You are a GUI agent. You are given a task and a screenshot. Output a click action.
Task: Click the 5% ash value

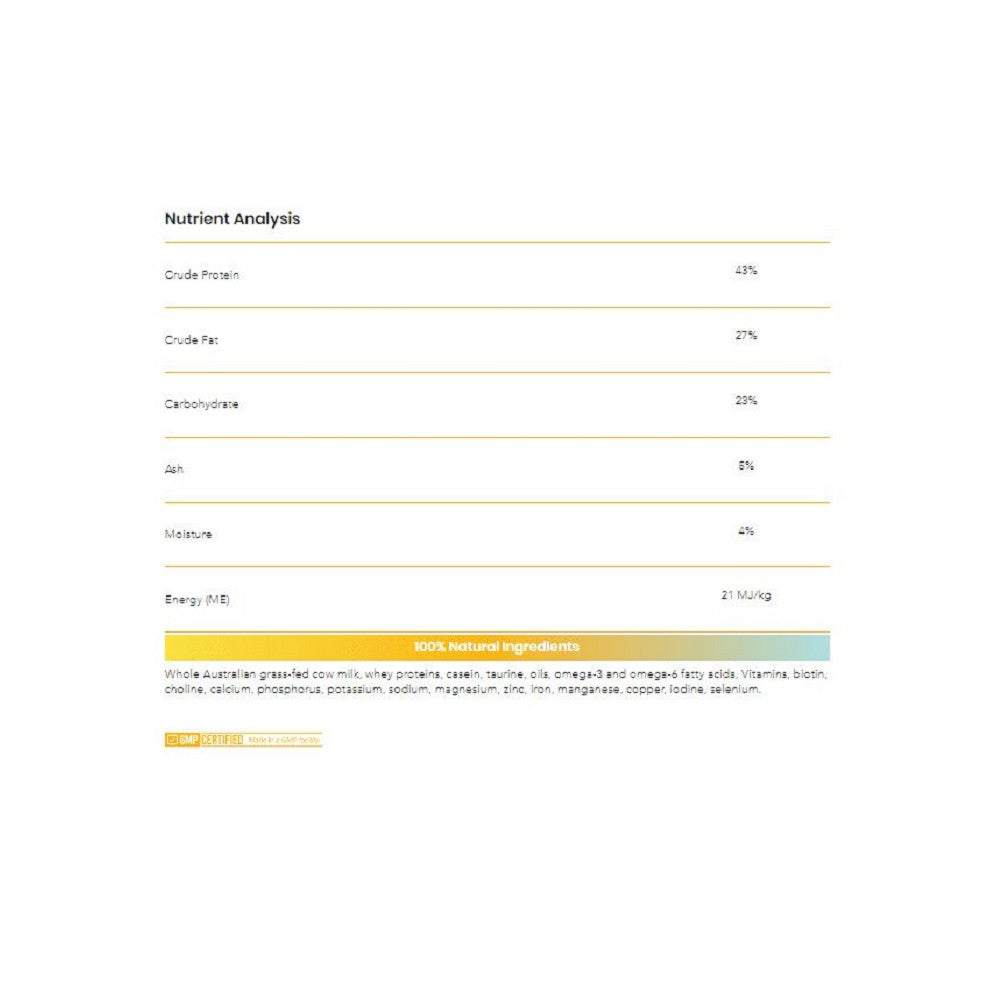click(746, 466)
